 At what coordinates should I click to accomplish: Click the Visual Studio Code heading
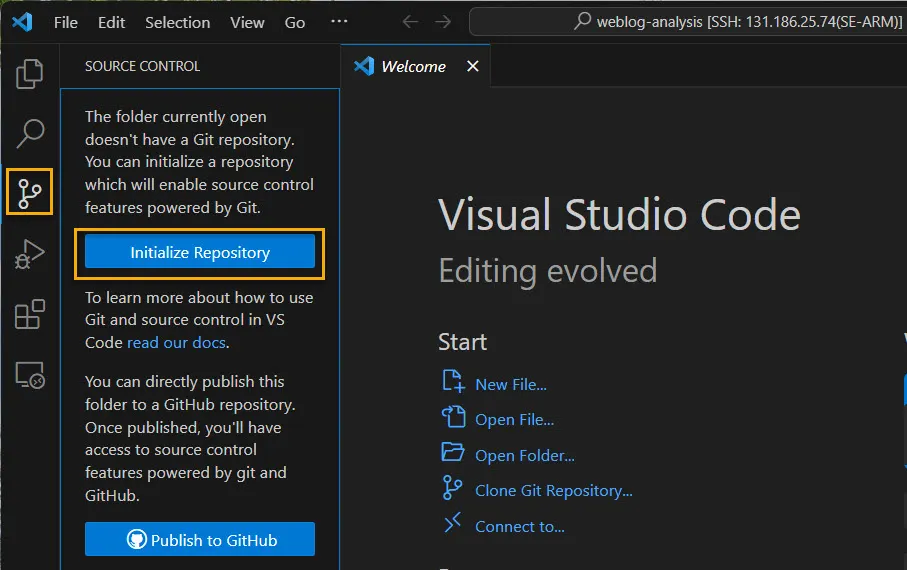point(619,215)
